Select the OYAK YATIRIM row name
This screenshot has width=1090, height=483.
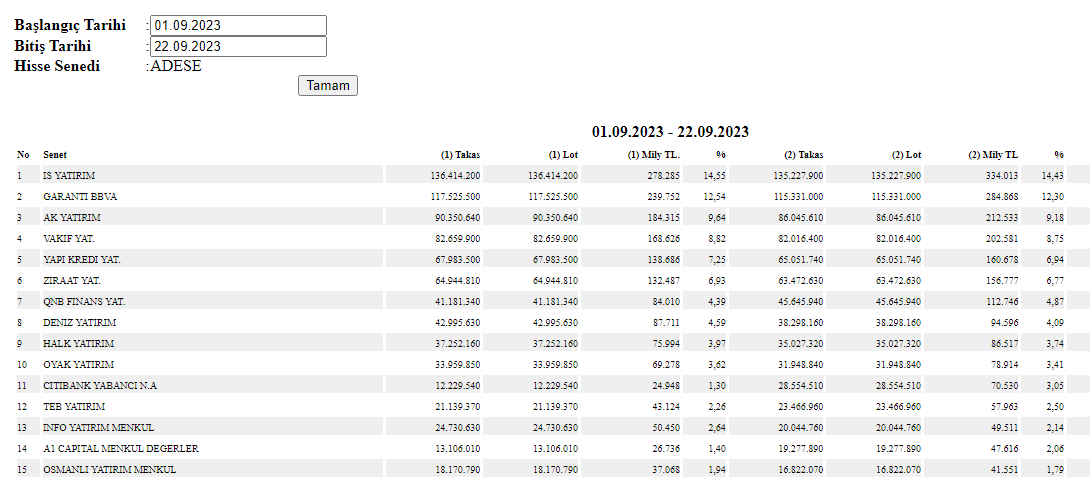pos(79,364)
